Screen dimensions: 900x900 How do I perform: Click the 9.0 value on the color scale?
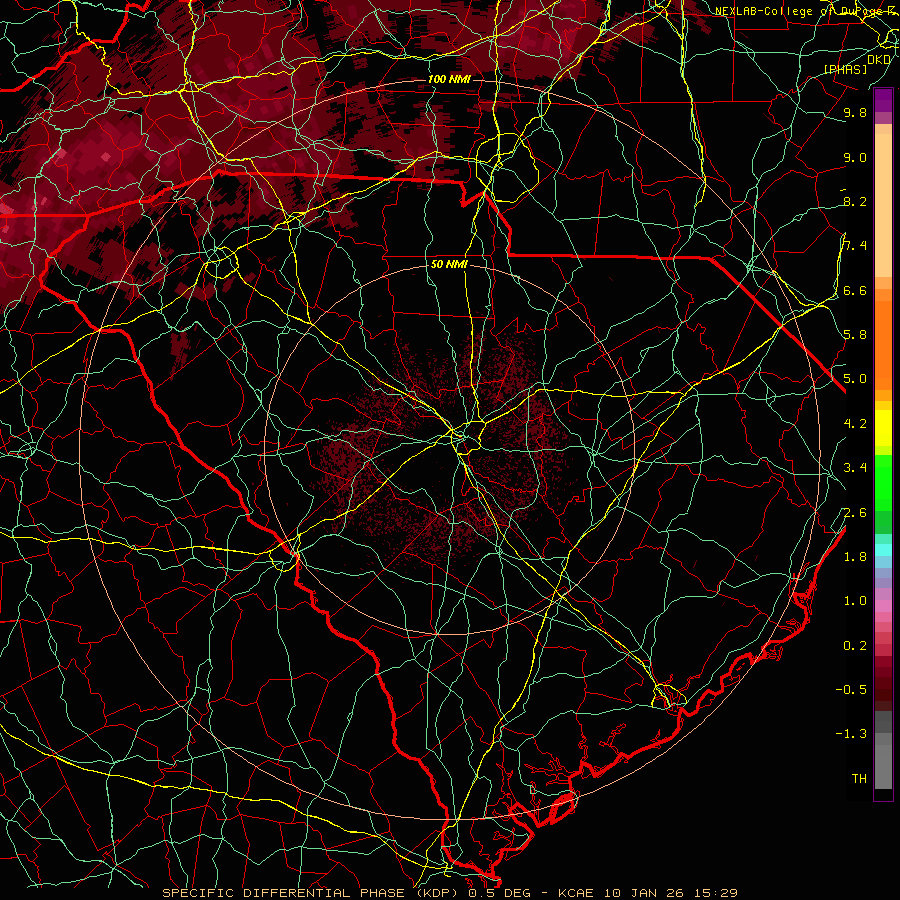tap(855, 158)
